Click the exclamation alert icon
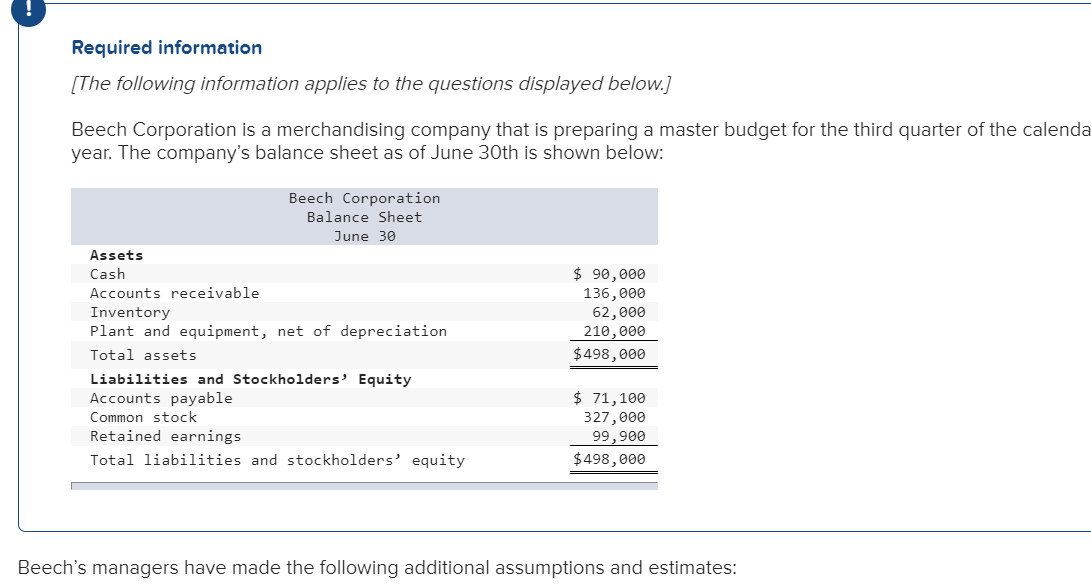1091x586 pixels. [x=29, y=10]
